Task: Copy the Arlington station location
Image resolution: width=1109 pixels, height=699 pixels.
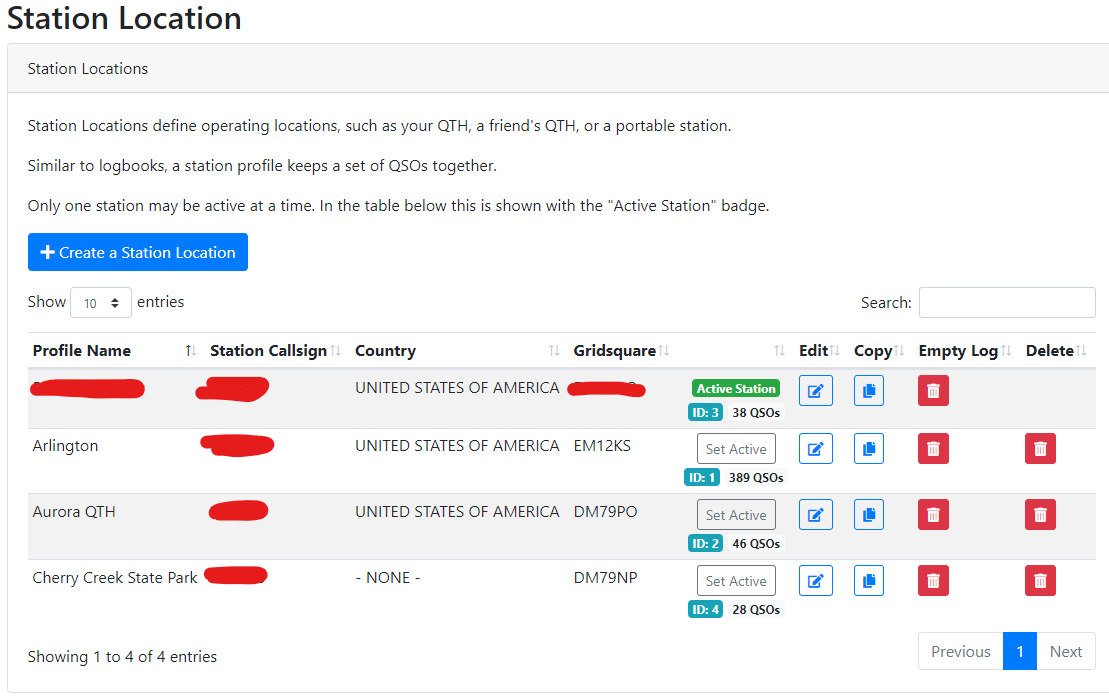Action: (868, 448)
